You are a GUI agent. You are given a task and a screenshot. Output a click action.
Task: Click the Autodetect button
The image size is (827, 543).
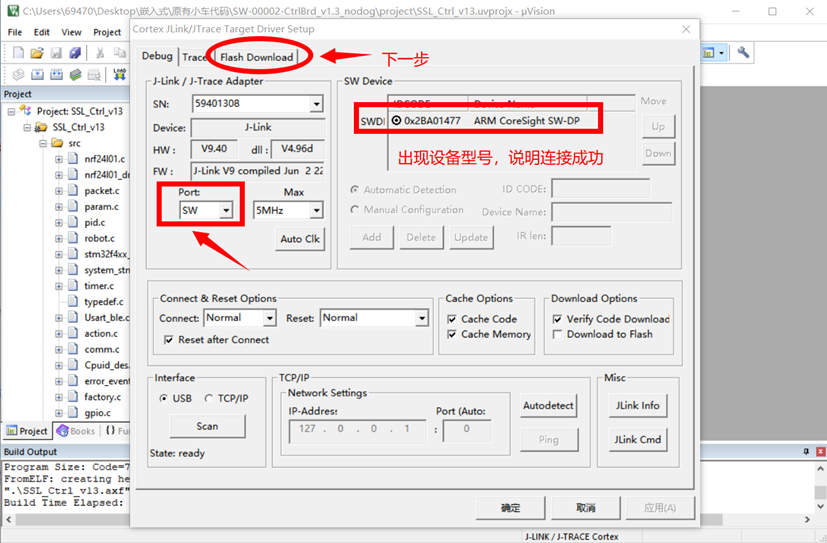[548, 405]
